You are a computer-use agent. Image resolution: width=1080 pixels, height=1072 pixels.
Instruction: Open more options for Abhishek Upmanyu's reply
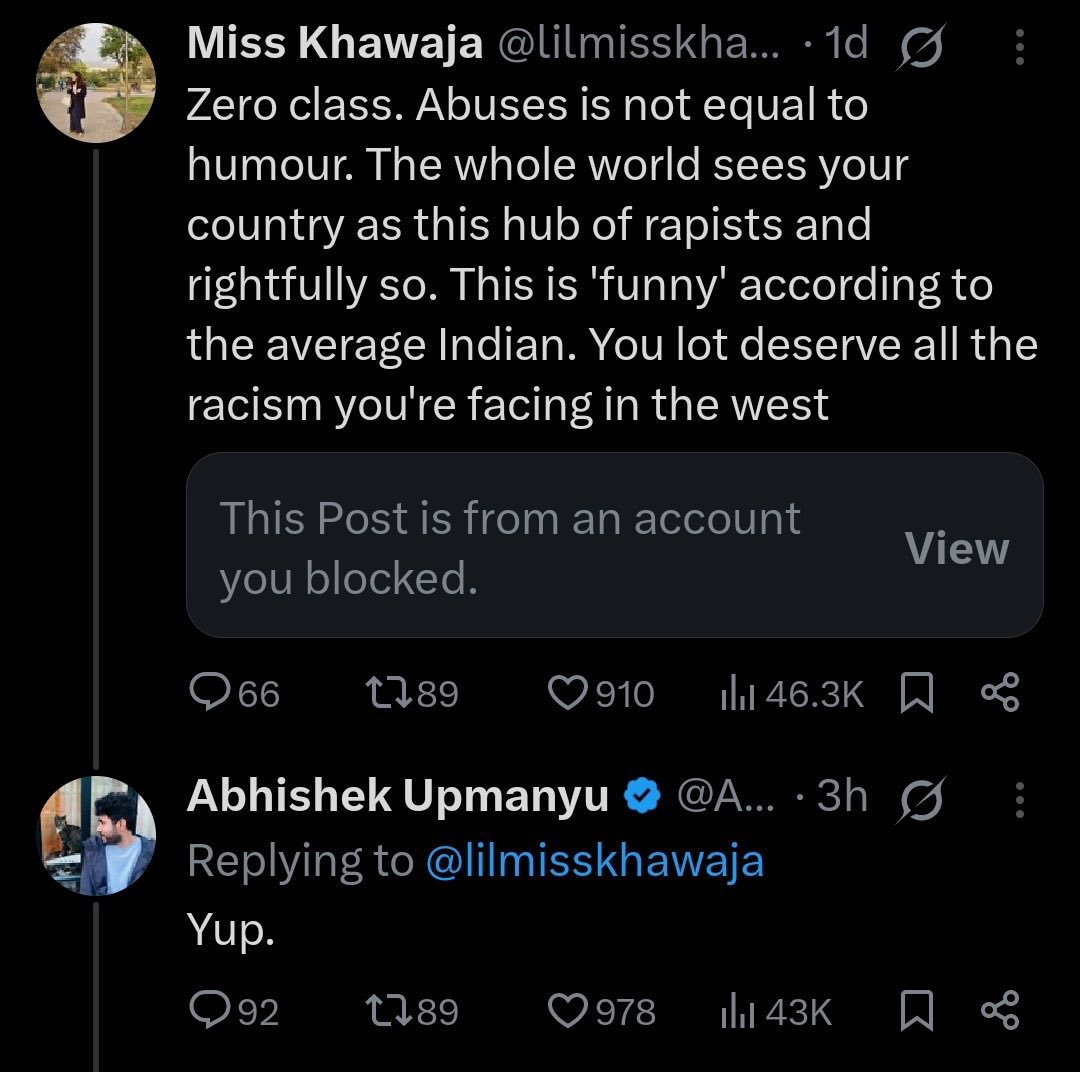coord(1019,798)
